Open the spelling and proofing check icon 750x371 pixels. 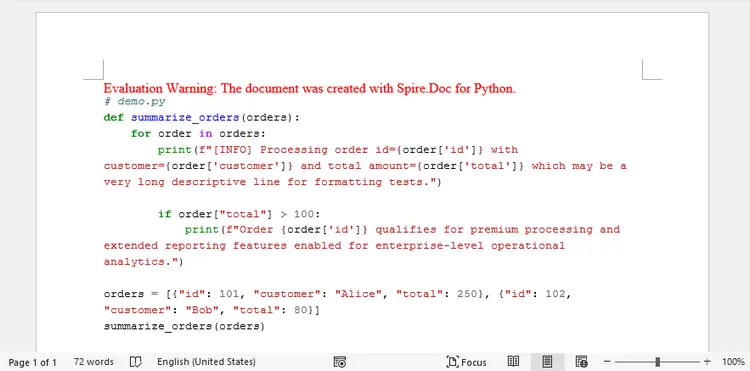(x=136, y=362)
